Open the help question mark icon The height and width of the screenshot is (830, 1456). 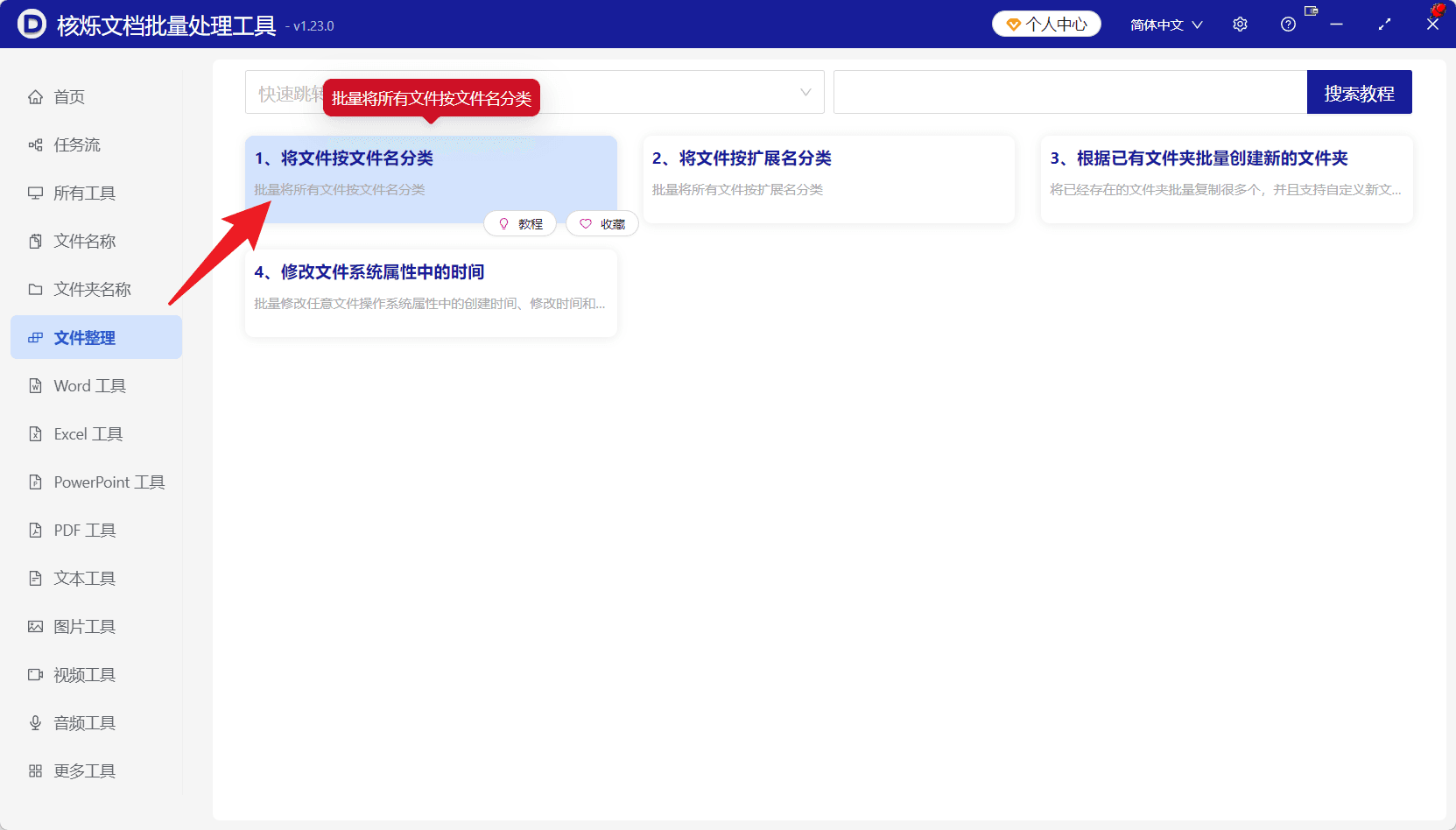point(1288,25)
